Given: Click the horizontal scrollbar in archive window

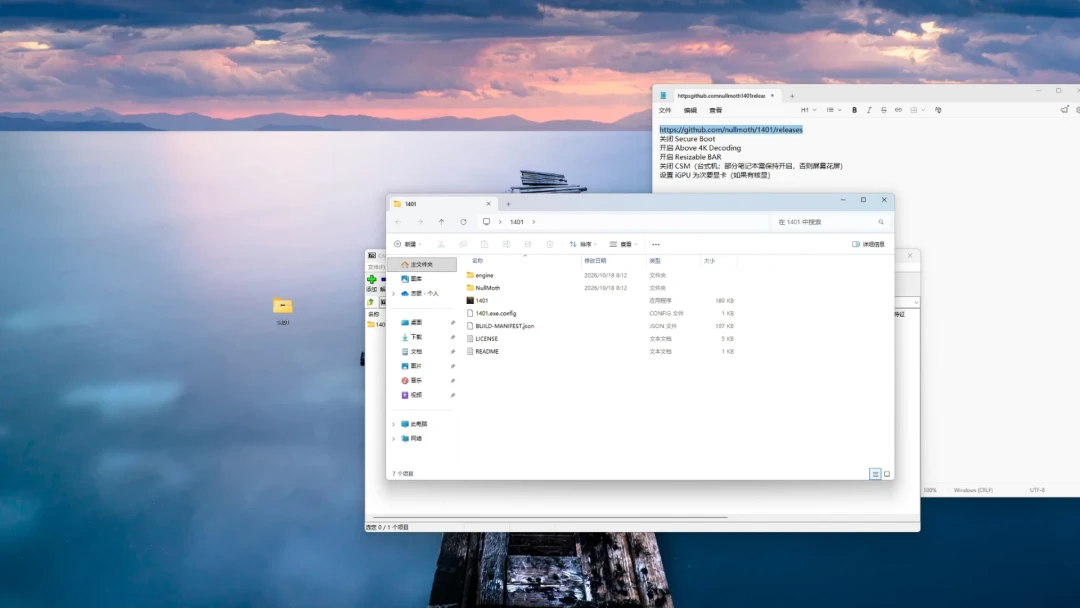Looking at the screenshot, I should pos(550,517).
